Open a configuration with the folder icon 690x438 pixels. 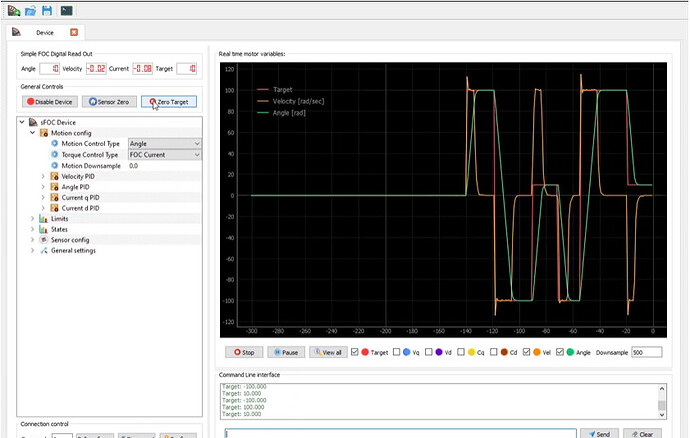click(30, 10)
